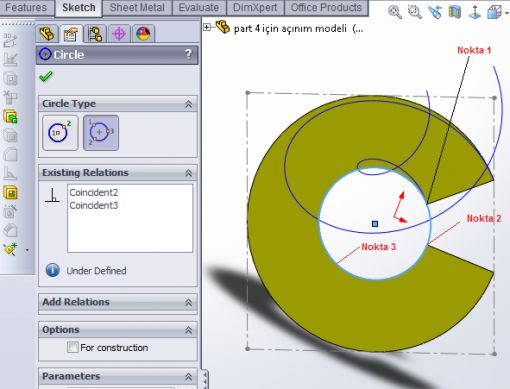Enable the For construction checkbox
The image size is (510, 389).
72,347
